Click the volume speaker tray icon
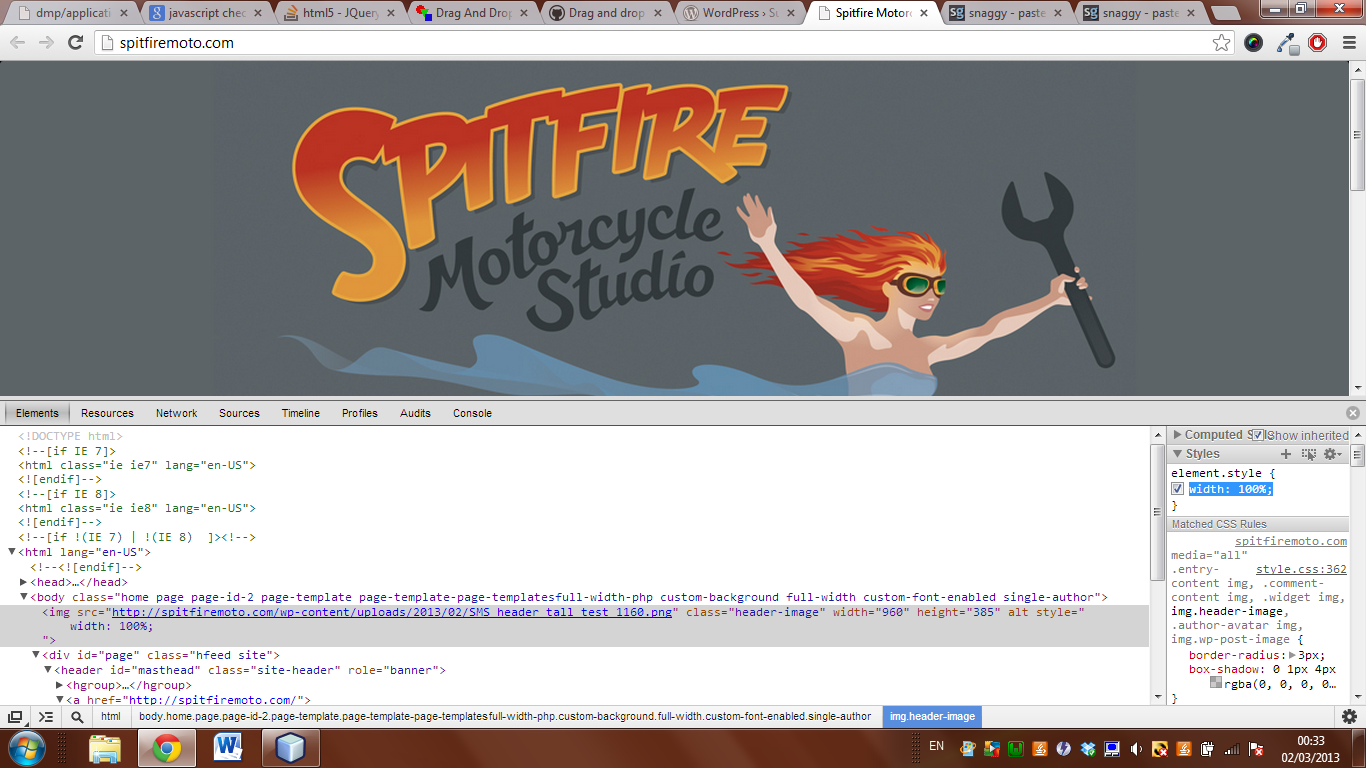The image size is (1366, 768). 1136,748
